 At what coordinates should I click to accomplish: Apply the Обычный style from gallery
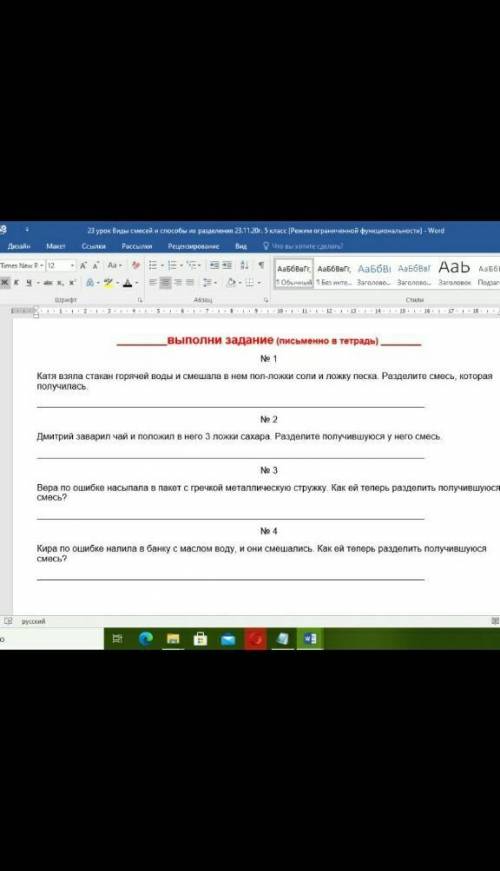click(x=294, y=274)
